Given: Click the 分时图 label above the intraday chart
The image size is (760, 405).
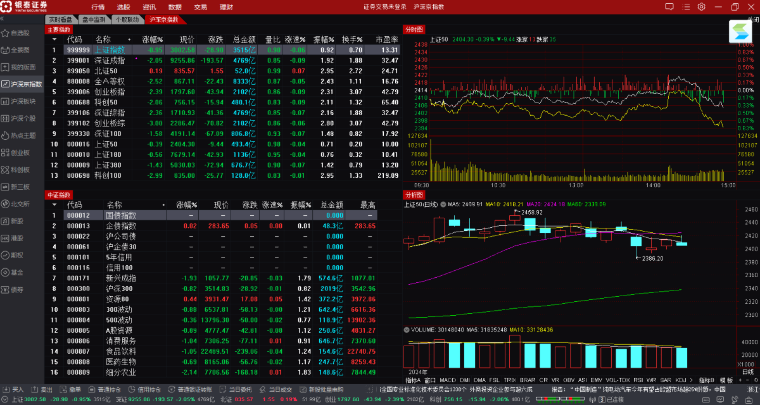Looking at the screenshot, I should (x=414, y=30).
